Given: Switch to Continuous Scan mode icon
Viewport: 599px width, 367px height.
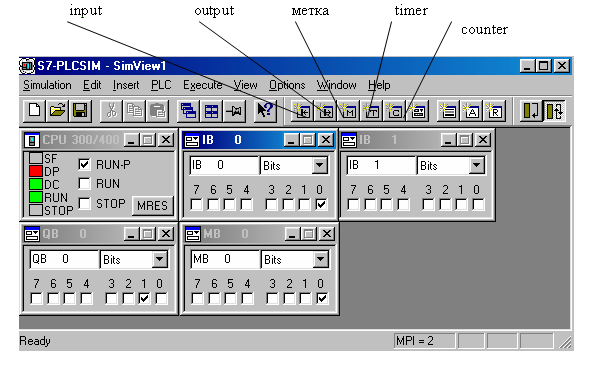Looking at the screenshot, I should coord(554,111).
